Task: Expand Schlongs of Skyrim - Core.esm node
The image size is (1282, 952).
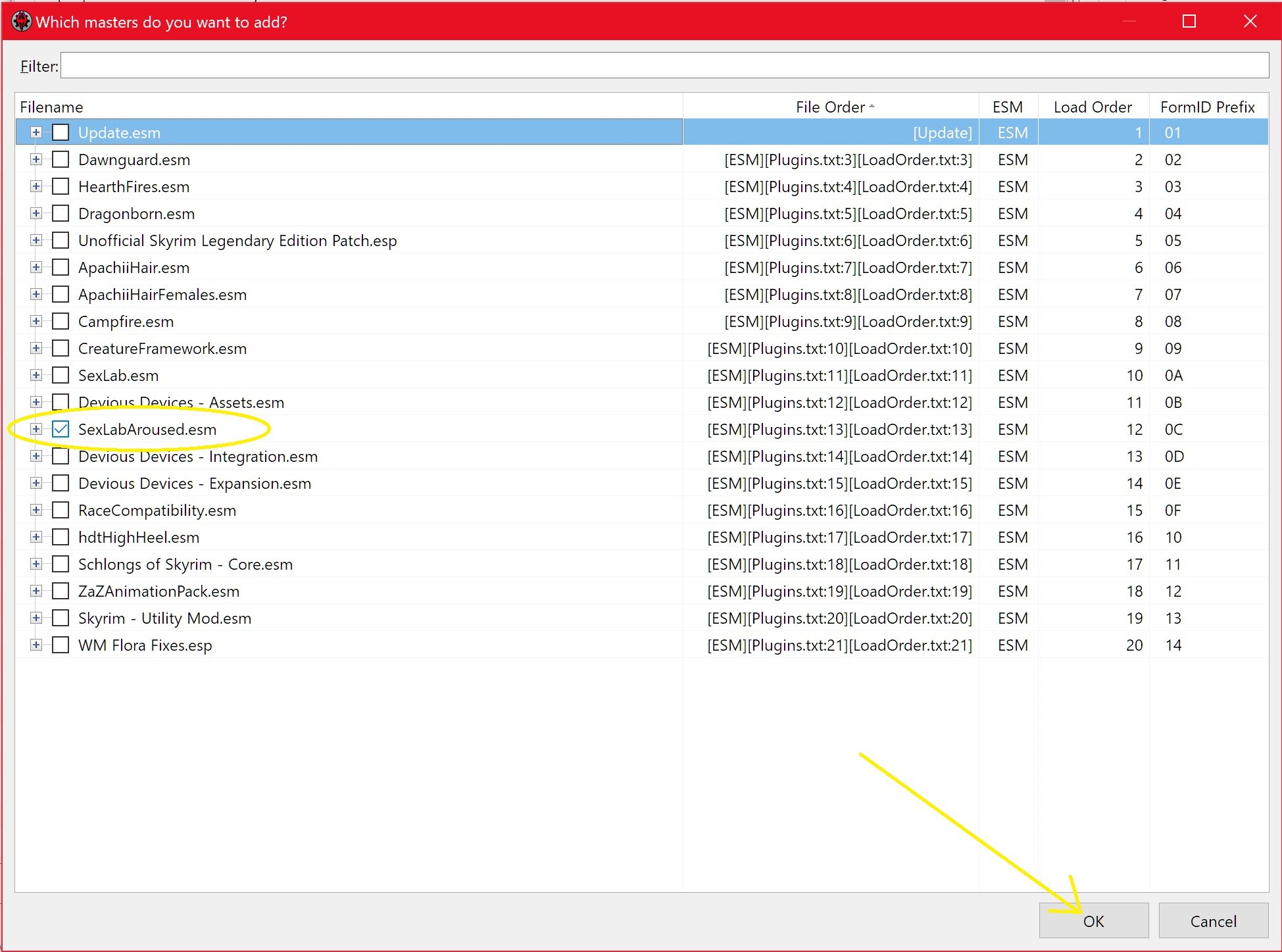Action: click(x=36, y=564)
